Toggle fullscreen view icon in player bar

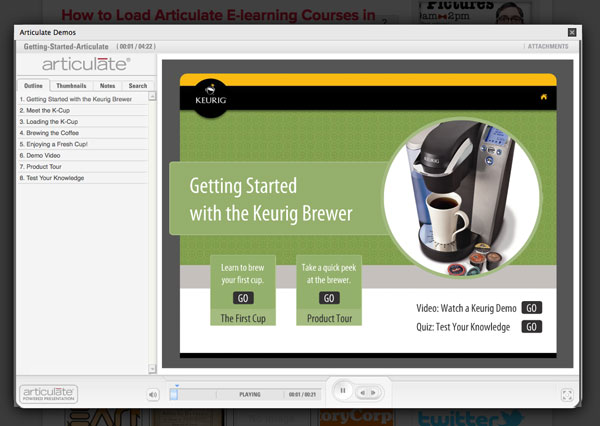coord(567,395)
